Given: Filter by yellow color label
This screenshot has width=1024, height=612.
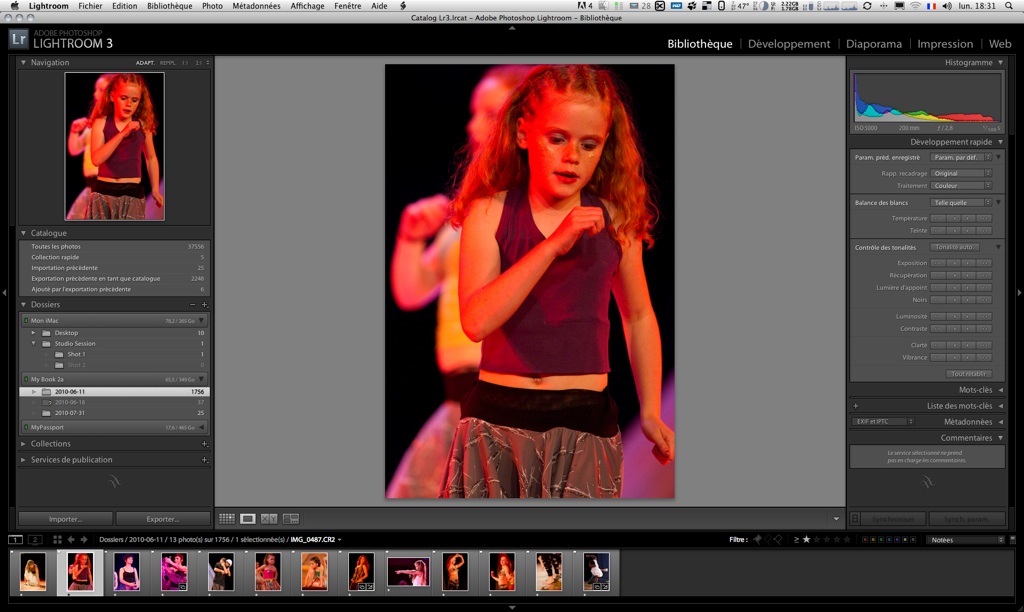Looking at the screenshot, I should click(x=873, y=540).
